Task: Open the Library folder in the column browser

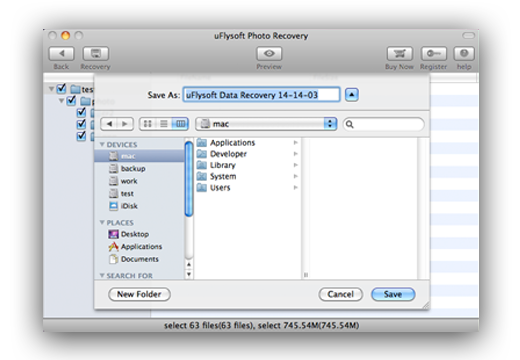Action: point(247,165)
